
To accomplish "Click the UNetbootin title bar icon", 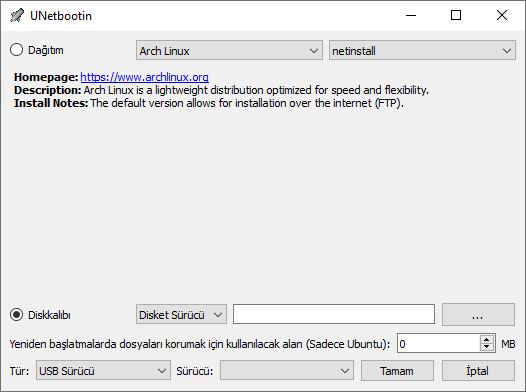I will [17, 15].
